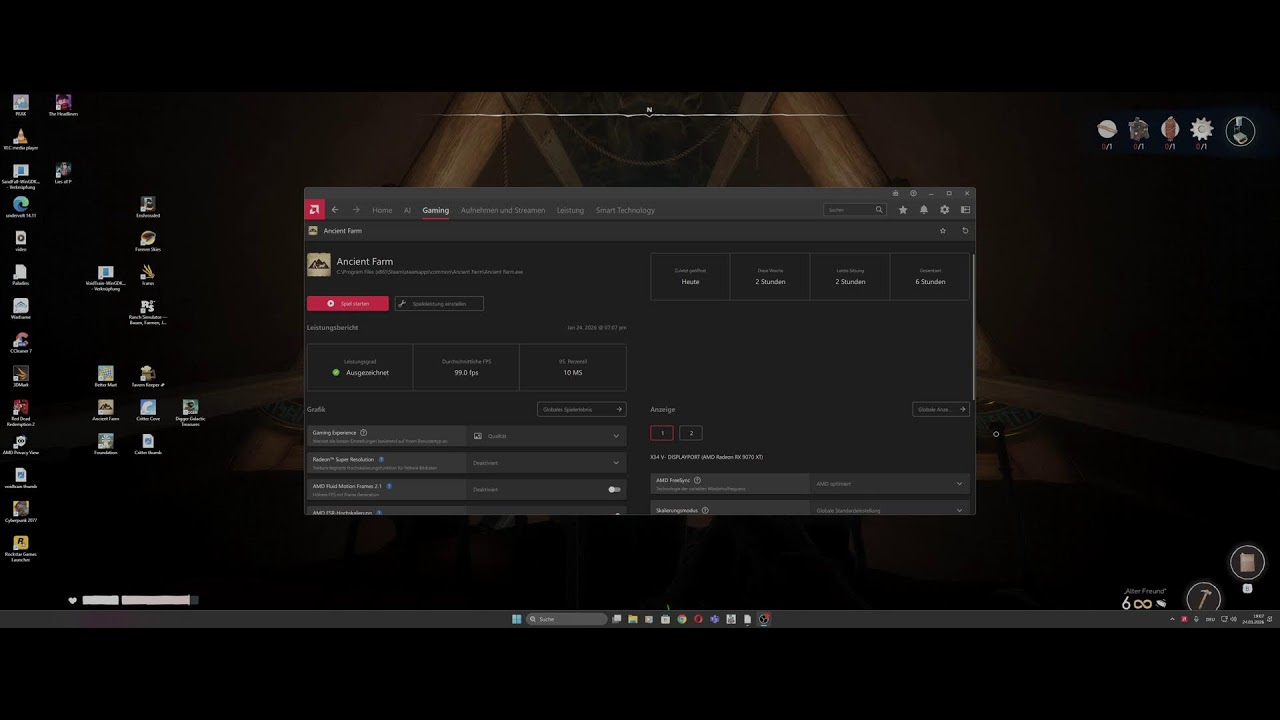Select the Tavern Keeper desktop icon

148,376
